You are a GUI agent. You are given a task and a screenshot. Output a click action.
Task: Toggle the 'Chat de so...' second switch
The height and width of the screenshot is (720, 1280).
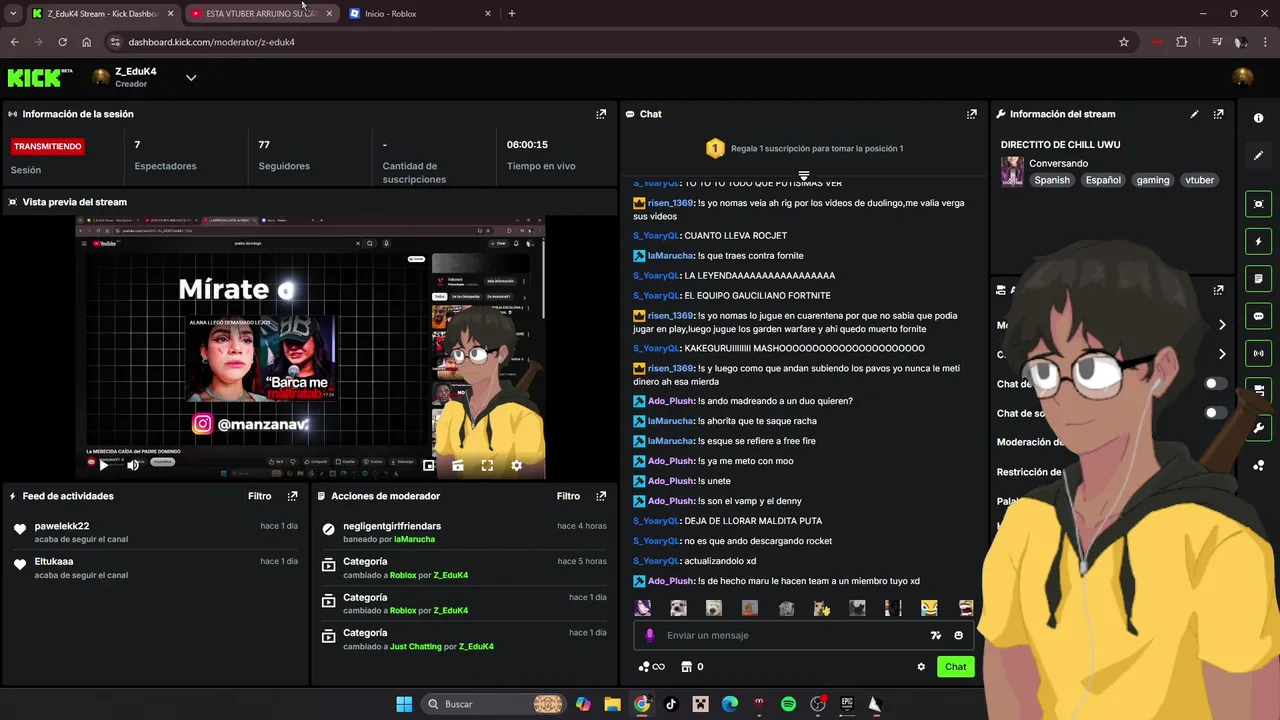tap(1214, 412)
